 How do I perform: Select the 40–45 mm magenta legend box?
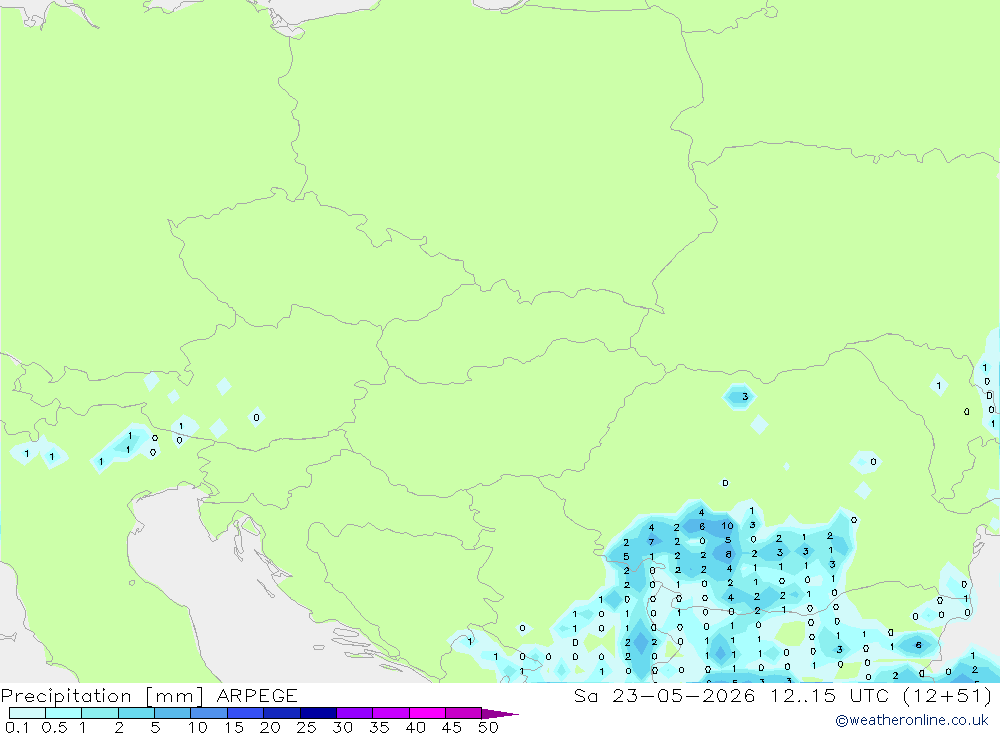coord(427,713)
